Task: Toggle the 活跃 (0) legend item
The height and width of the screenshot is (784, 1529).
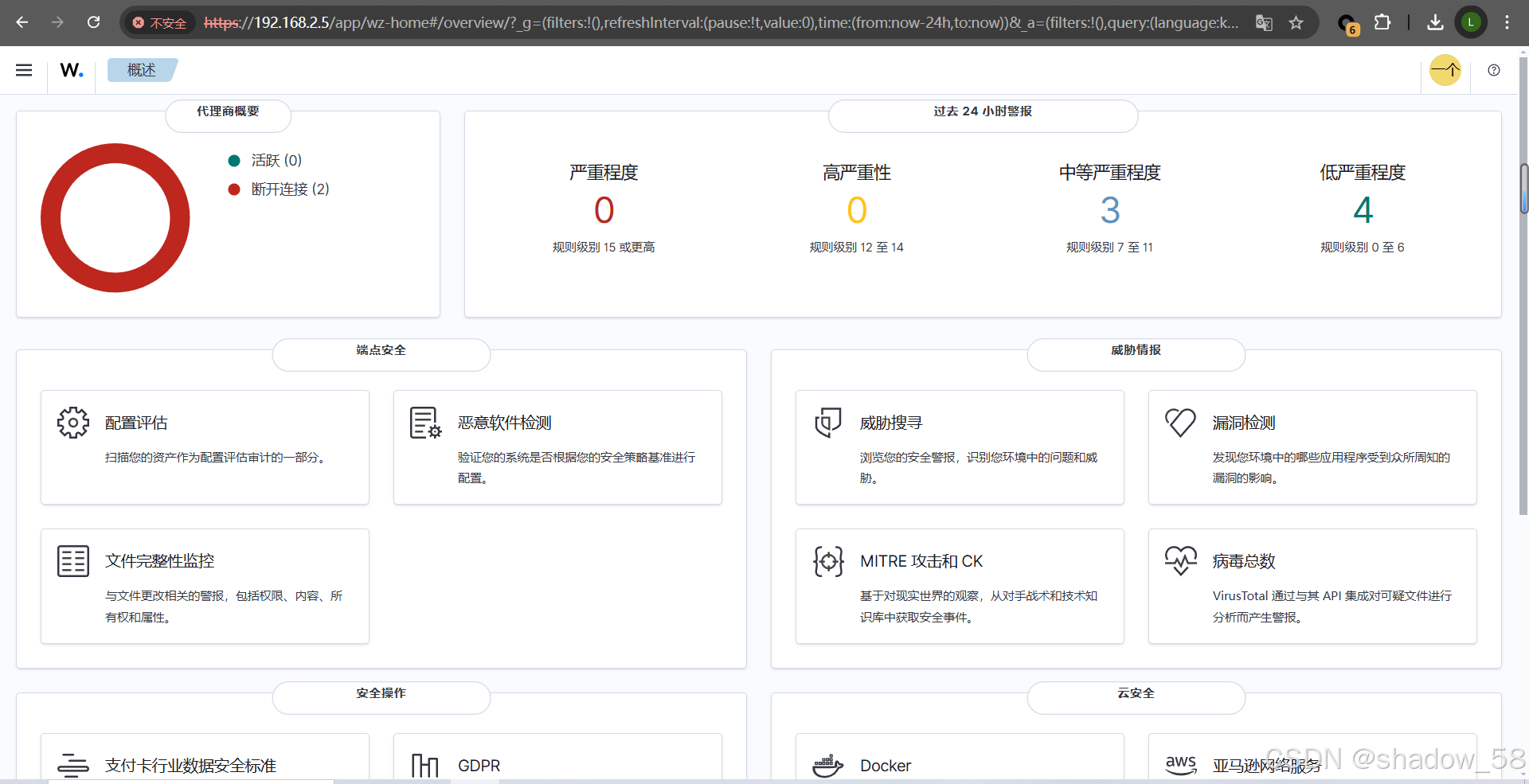Action: coord(265,161)
